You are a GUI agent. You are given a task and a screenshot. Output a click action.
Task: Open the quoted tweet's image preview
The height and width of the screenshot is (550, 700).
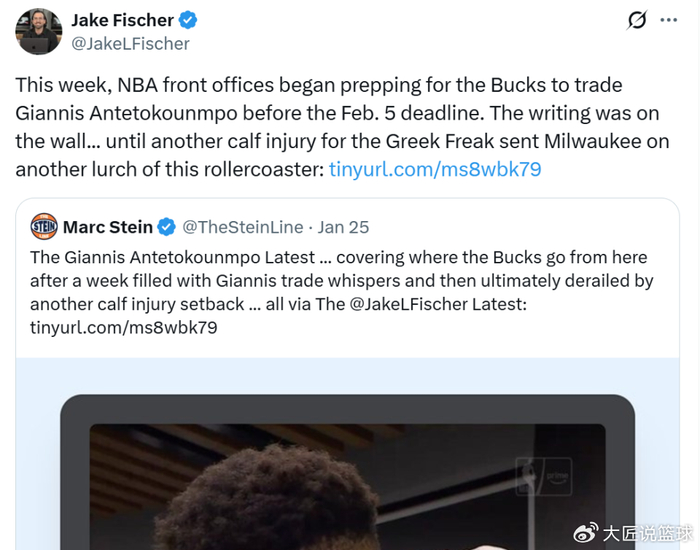(348, 470)
